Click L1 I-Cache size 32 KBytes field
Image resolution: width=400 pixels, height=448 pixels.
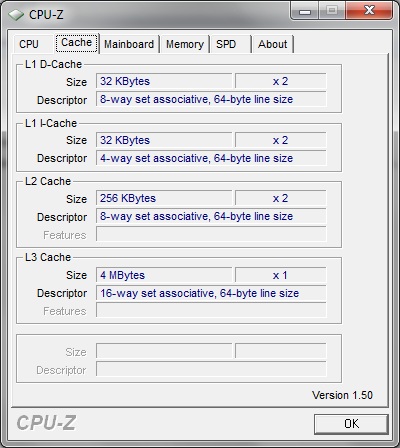[x=164, y=140]
